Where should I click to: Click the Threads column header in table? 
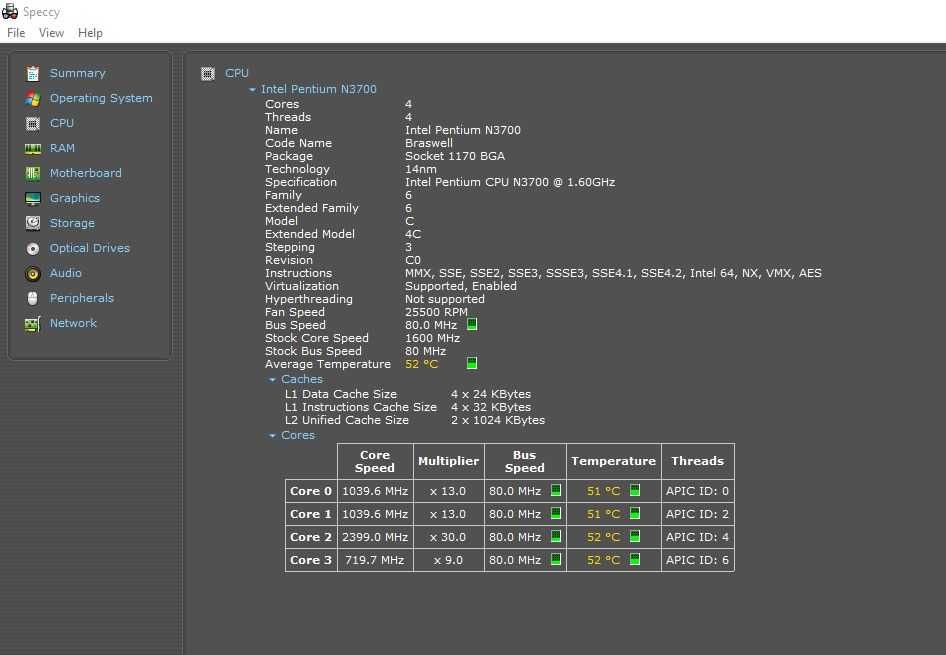pos(697,461)
